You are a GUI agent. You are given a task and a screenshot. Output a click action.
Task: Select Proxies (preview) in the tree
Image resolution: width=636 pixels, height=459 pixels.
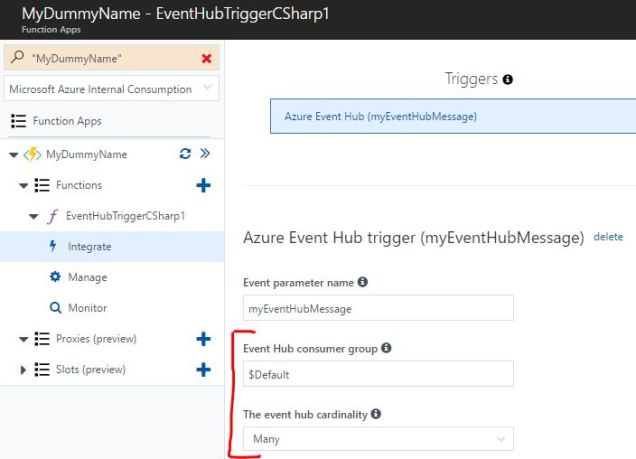coord(96,339)
